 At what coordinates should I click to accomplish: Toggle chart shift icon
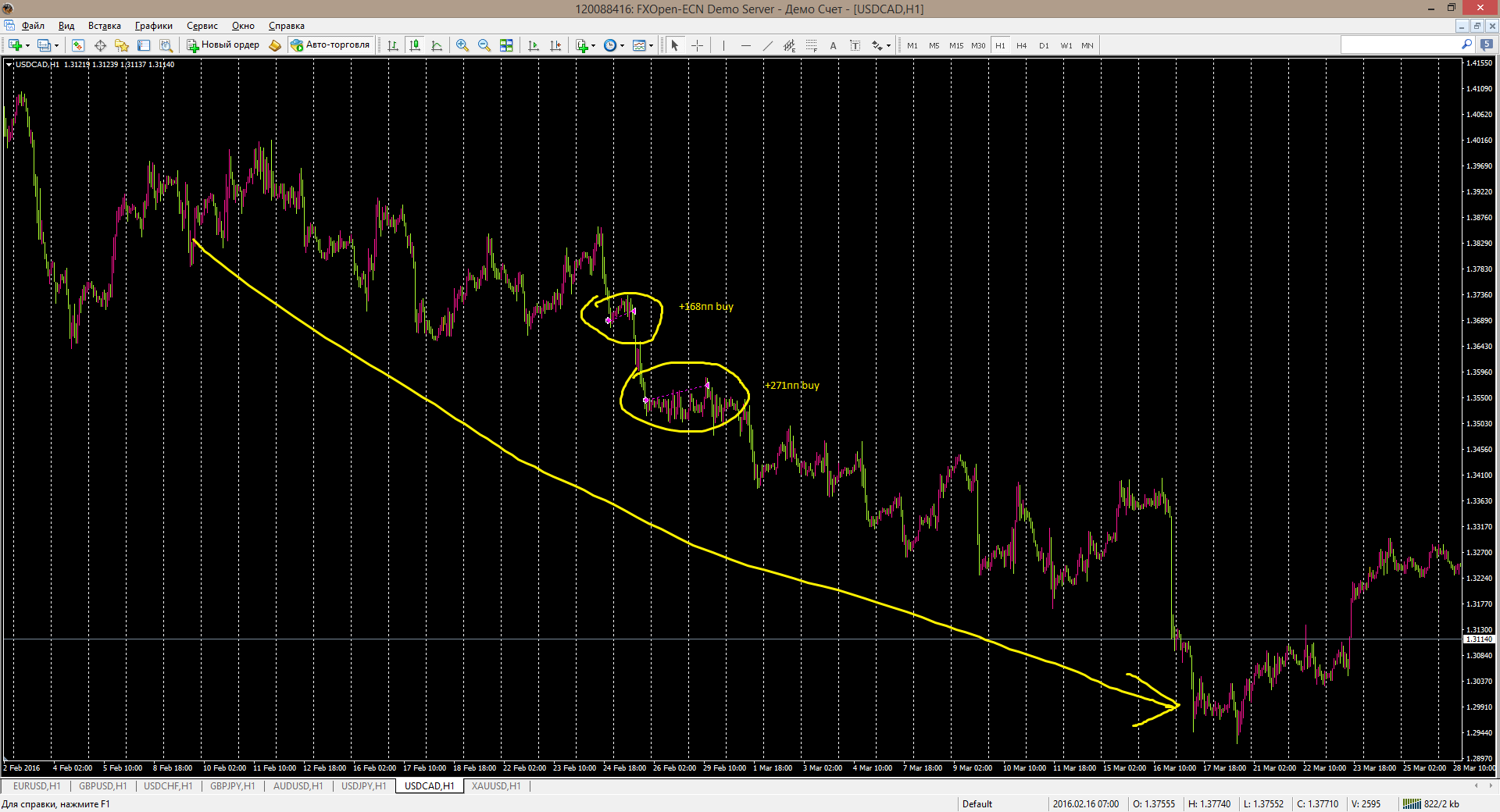(x=555, y=45)
